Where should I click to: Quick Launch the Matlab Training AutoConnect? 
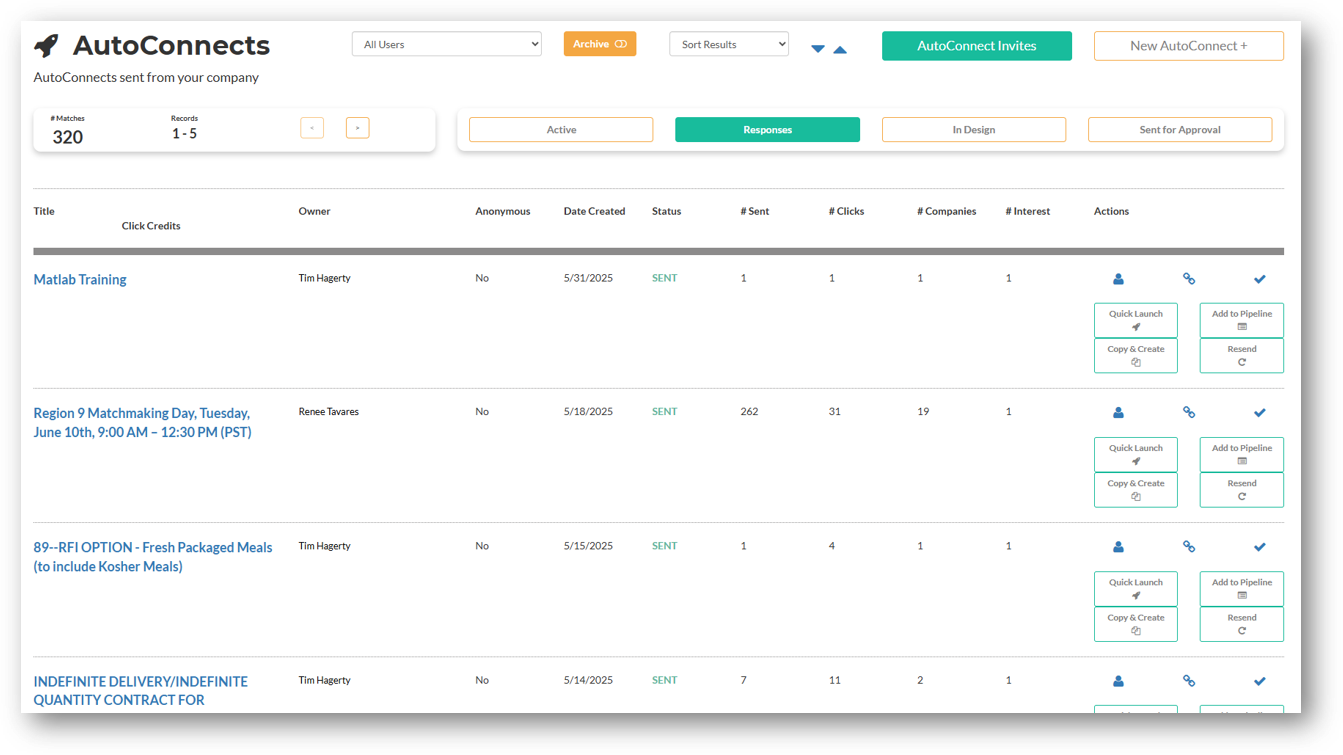[1136, 320]
